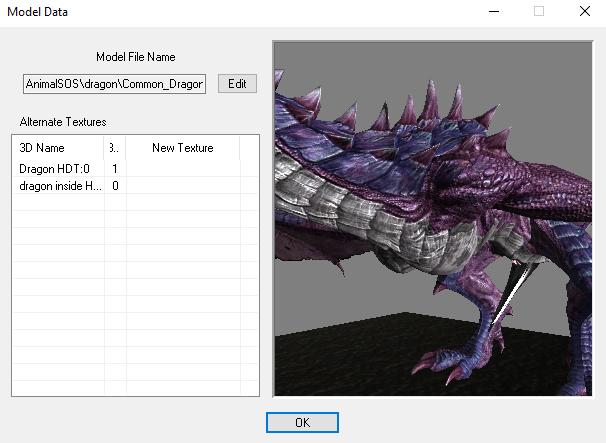
Task: Click index value 1 in Dragon HDT row
Action: coord(115,169)
